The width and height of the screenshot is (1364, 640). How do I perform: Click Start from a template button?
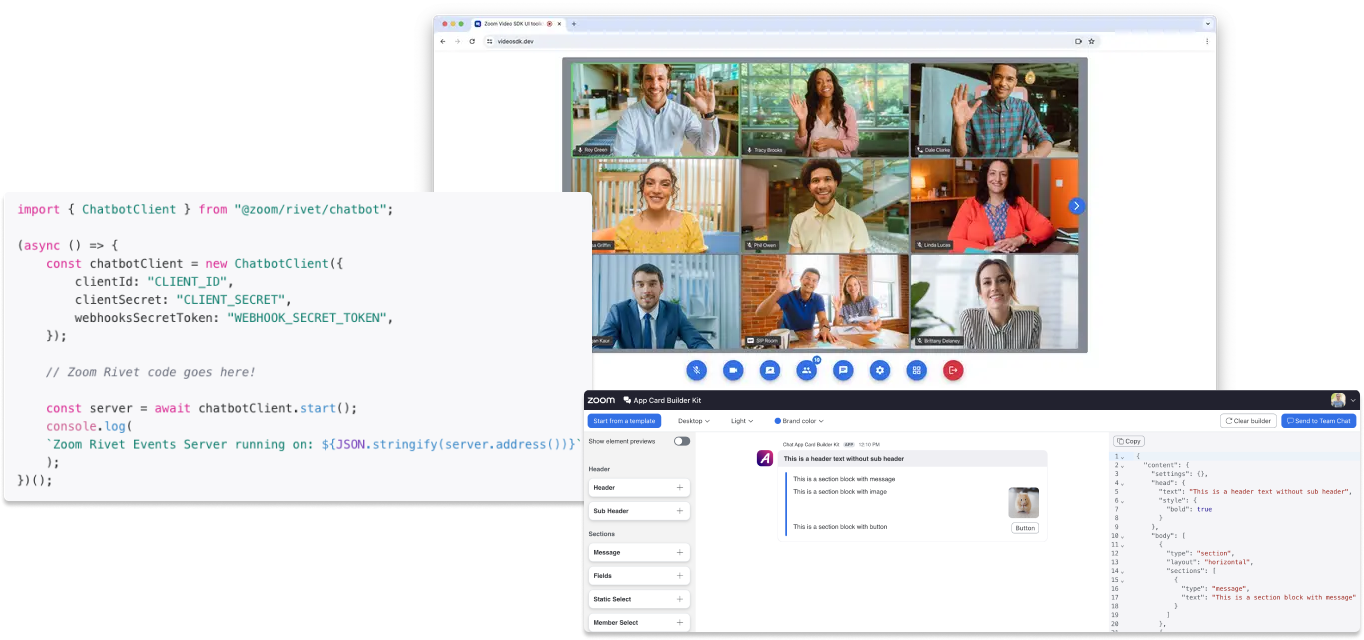(624, 421)
